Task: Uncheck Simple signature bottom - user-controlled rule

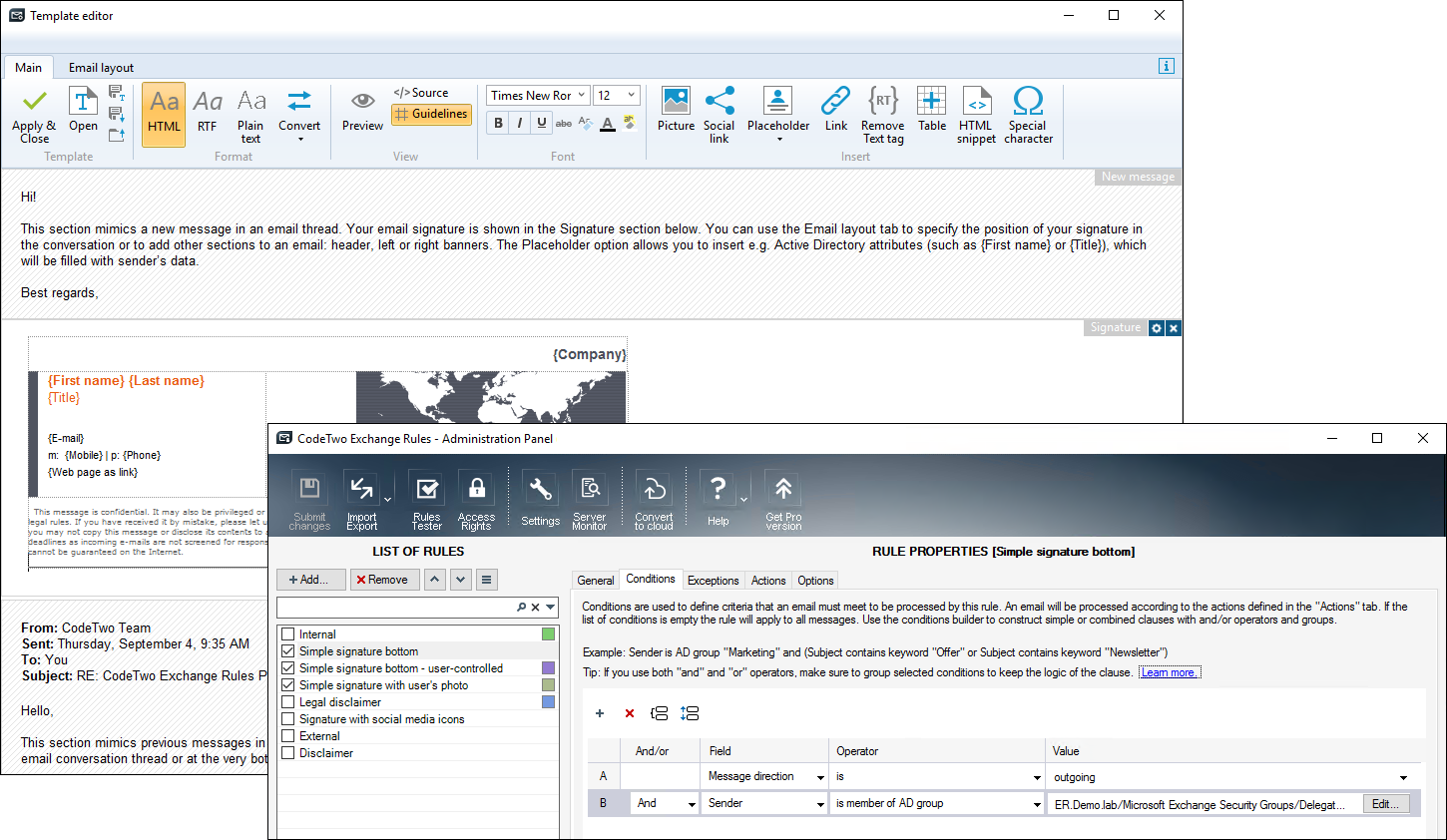Action: (288, 668)
